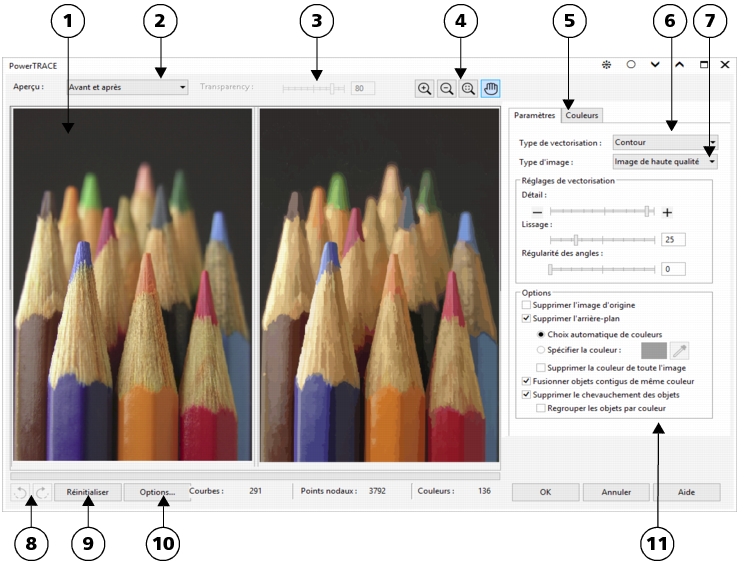The height and width of the screenshot is (564, 750).
Task: Uncheck Fusionner objets contigus de même couleur
Action: pyautogui.click(x=527, y=381)
